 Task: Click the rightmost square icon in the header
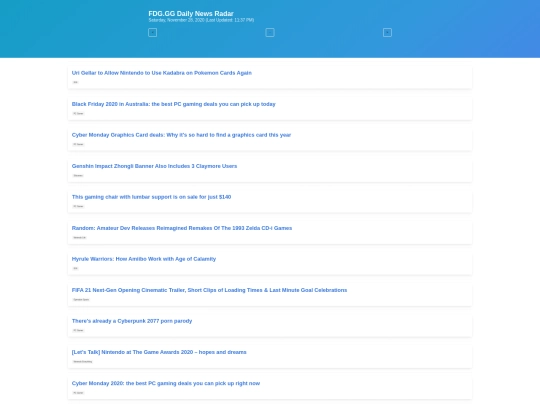point(387,33)
